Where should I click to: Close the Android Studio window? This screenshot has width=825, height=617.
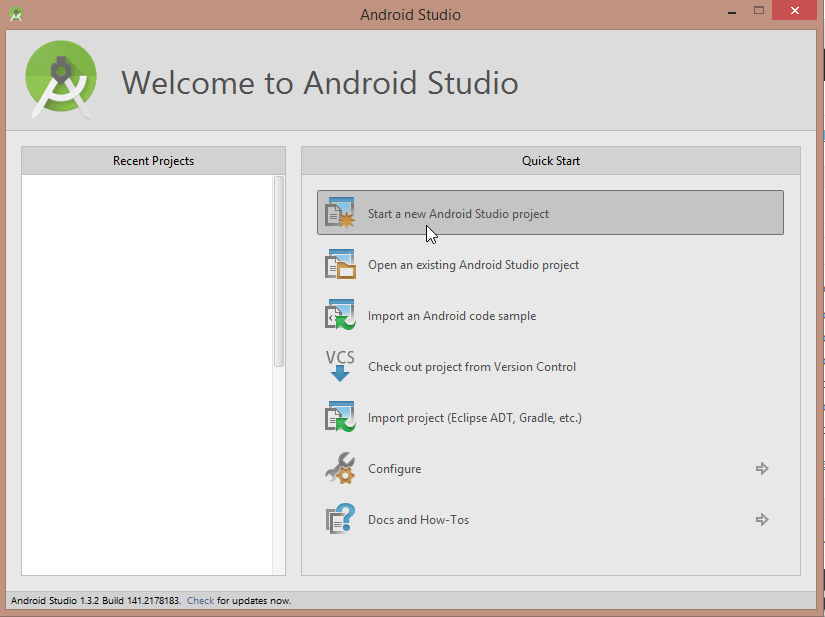point(794,11)
